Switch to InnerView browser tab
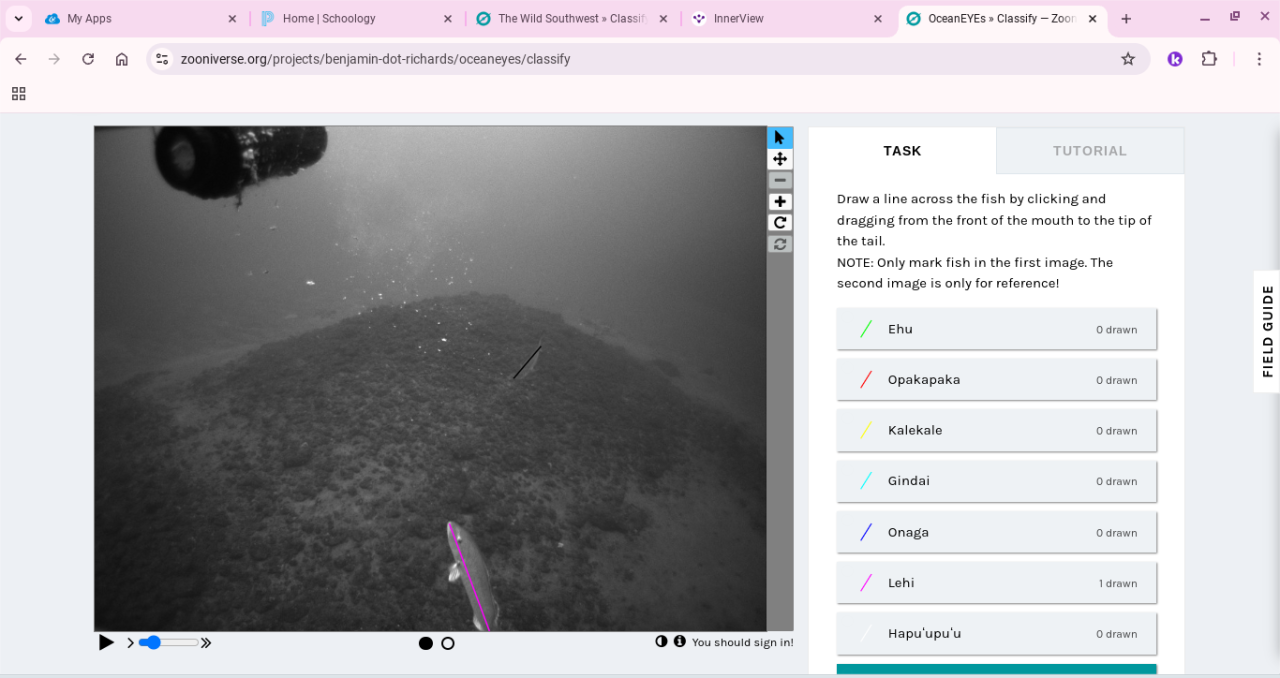 pyautogui.click(x=788, y=18)
